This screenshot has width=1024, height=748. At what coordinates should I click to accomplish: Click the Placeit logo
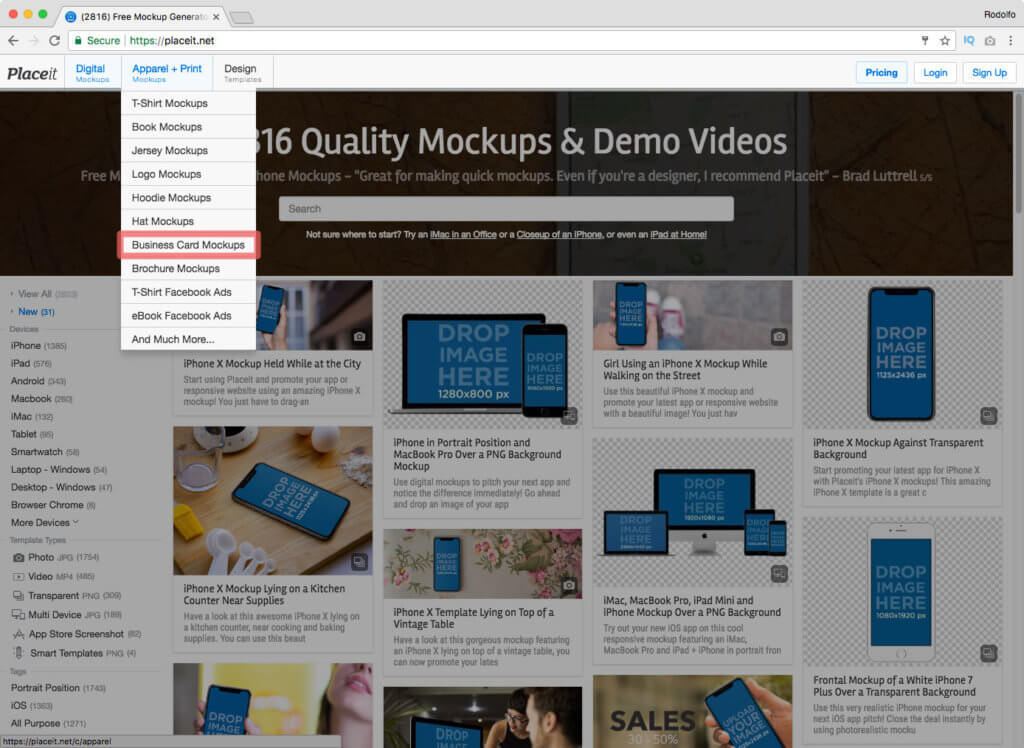[x=32, y=73]
